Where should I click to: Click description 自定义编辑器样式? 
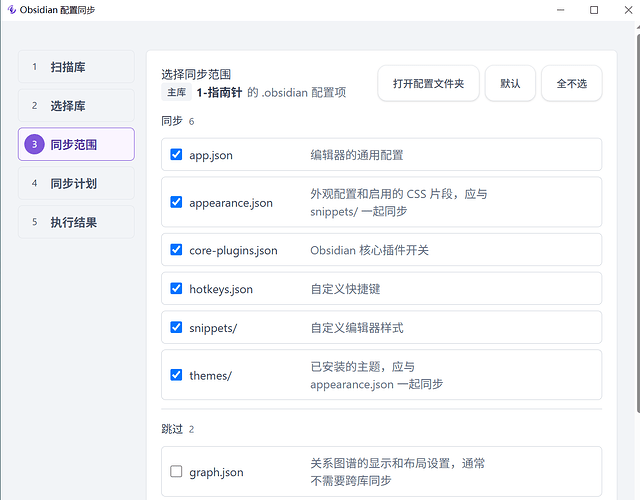357,328
